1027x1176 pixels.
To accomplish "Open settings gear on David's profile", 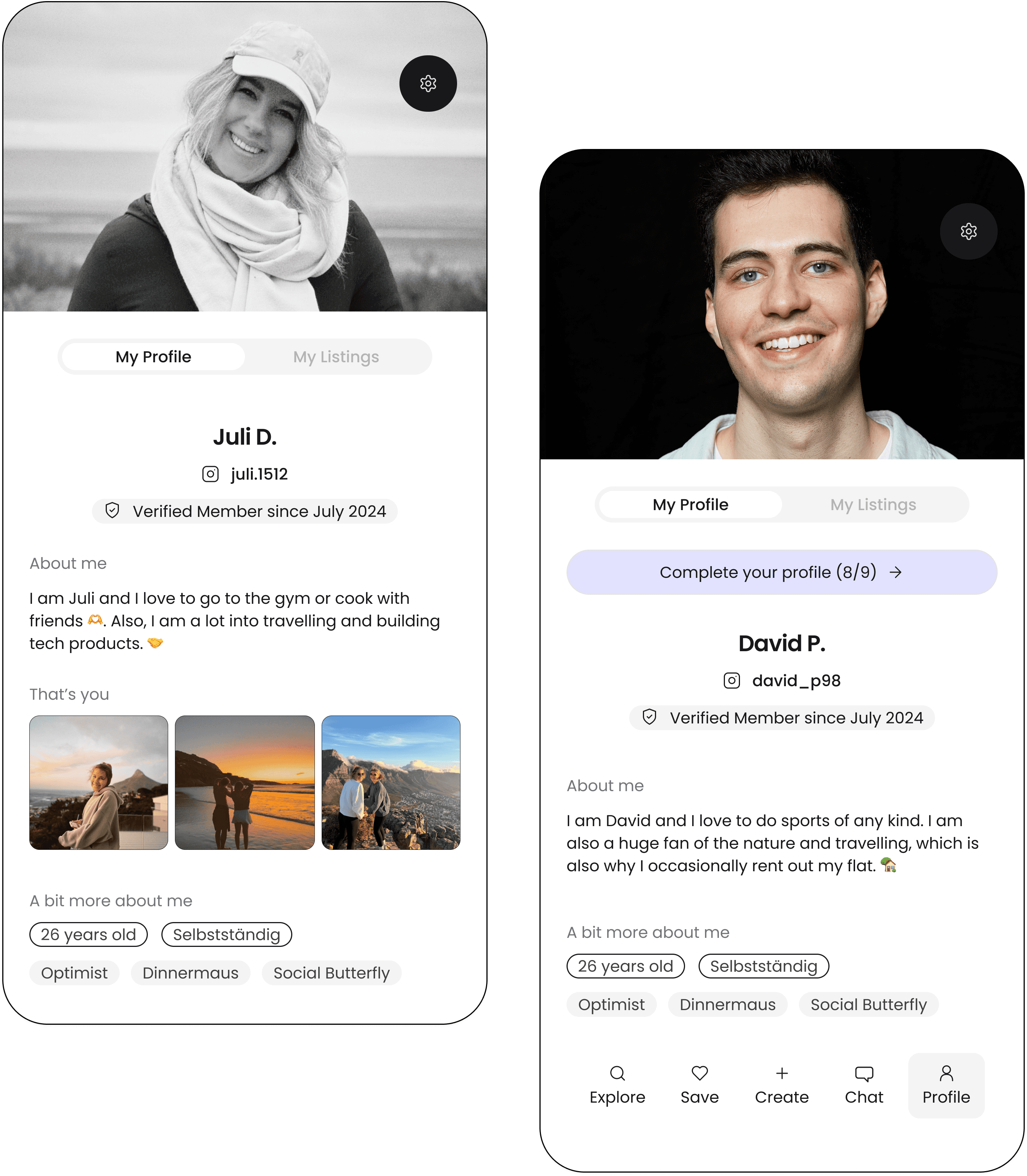I will pyautogui.click(x=968, y=231).
